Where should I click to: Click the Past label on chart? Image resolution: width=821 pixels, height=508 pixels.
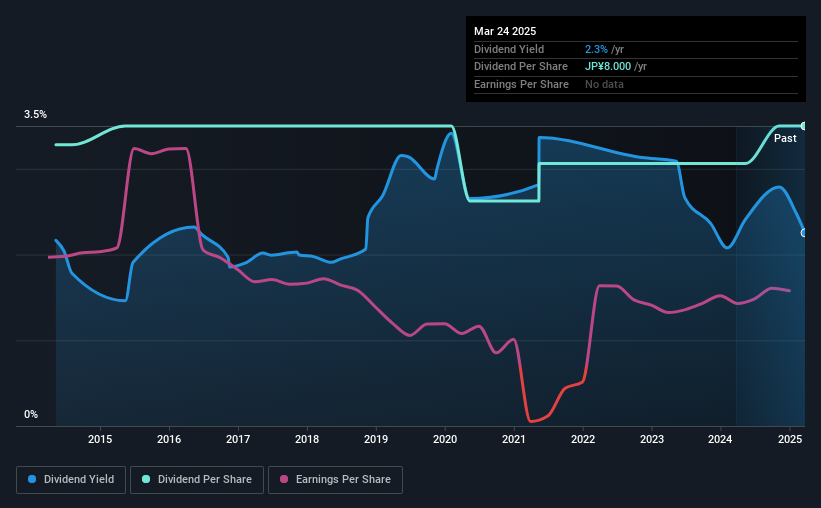[x=785, y=138]
